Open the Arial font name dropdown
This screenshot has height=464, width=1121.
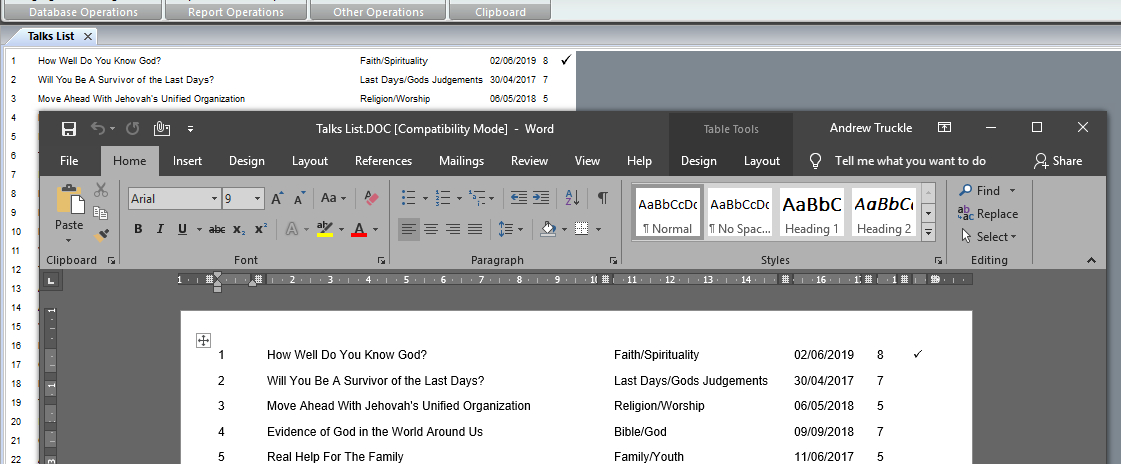214,199
